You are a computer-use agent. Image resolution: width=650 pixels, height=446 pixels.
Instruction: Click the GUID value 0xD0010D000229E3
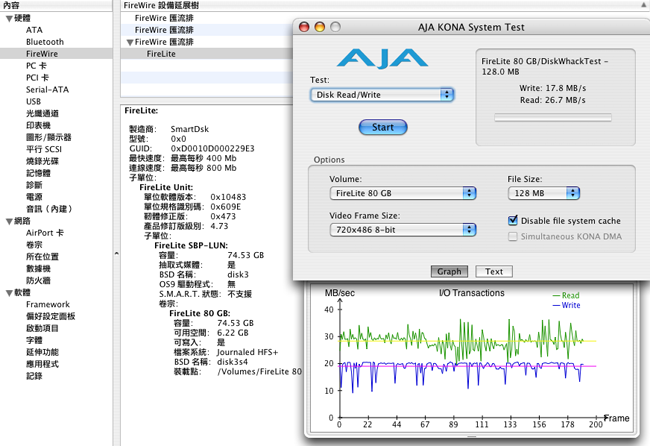pyautogui.click(x=213, y=148)
